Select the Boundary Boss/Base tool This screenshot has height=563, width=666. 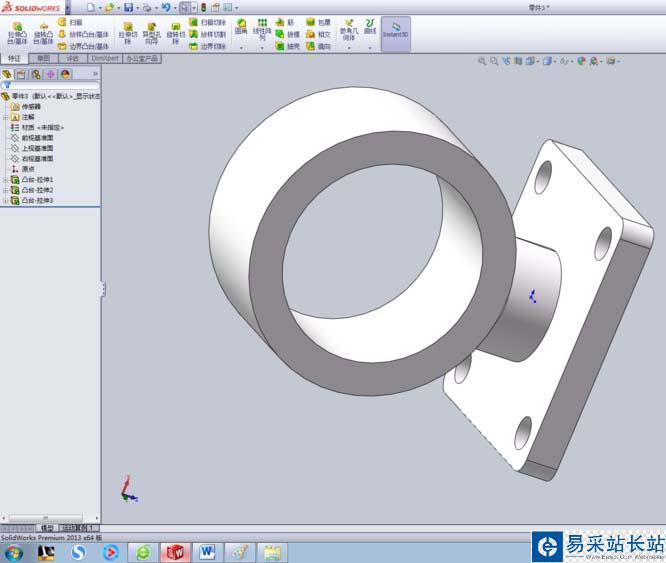[83, 46]
